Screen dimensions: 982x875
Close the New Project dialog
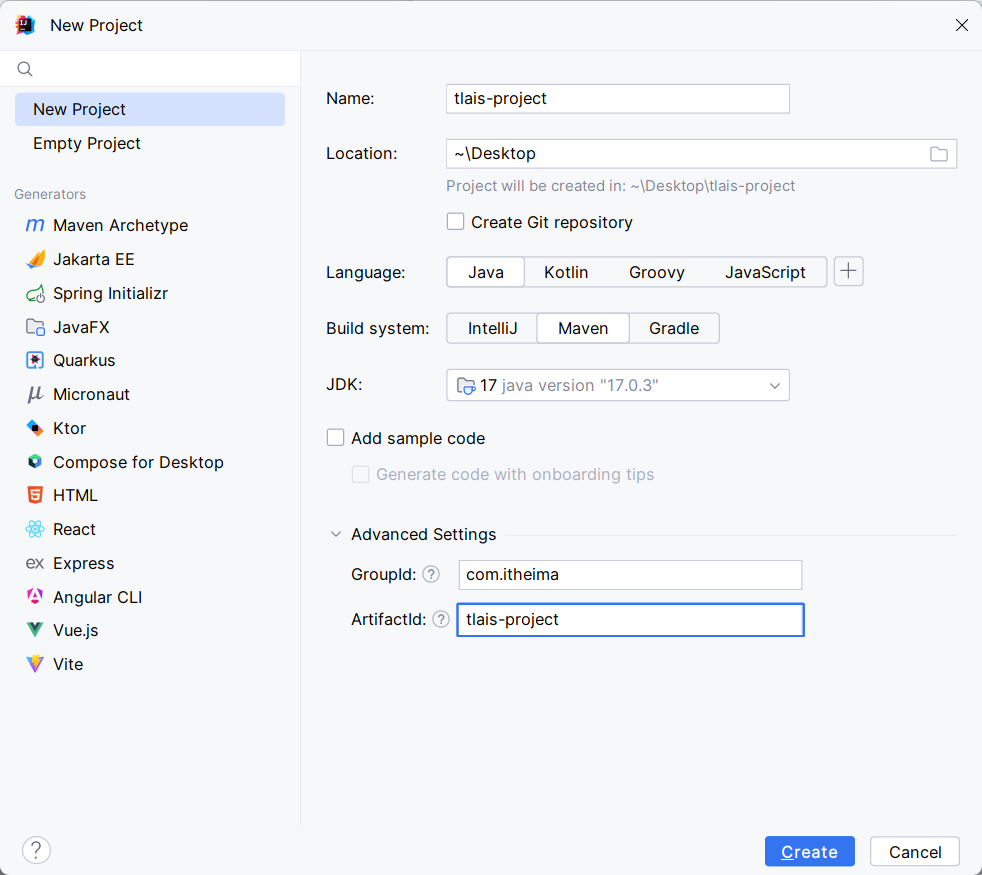(962, 25)
